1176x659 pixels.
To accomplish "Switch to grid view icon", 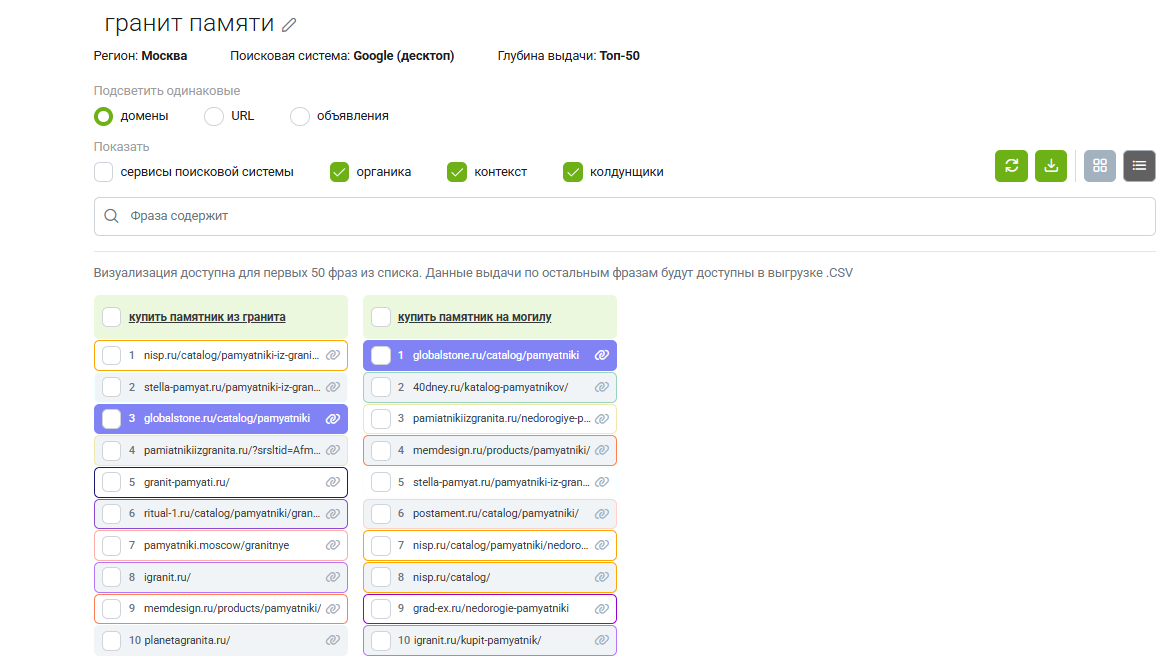I will (1100, 166).
